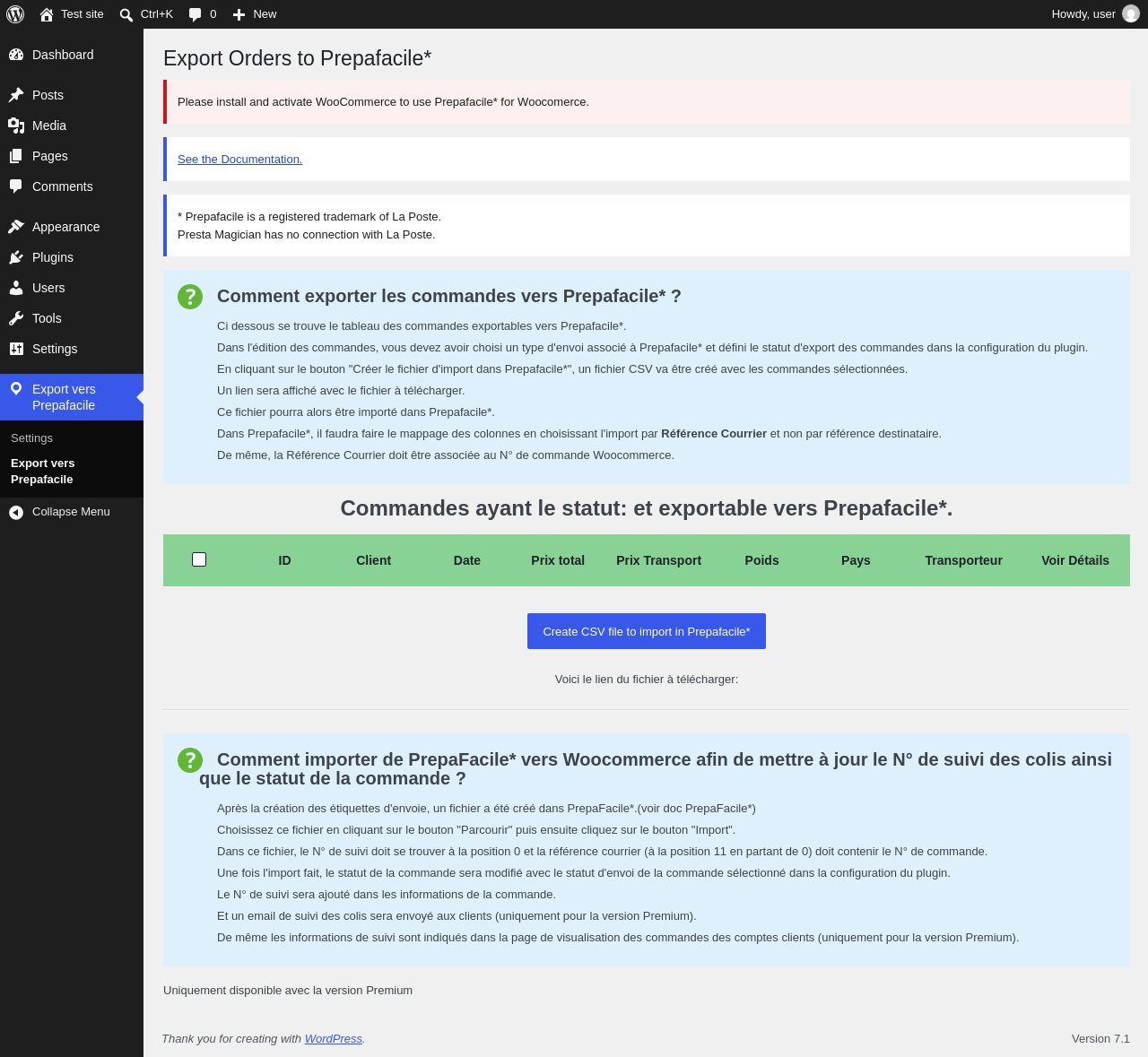Click the Client column header

pyautogui.click(x=373, y=560)
